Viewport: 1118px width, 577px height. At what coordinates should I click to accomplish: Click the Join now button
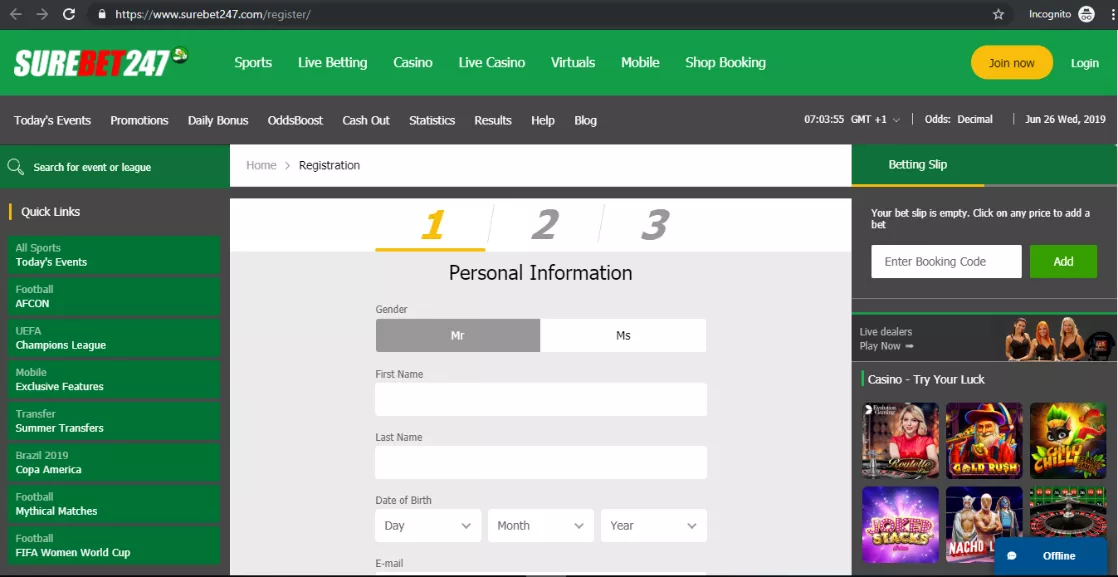coord(1011,62)
